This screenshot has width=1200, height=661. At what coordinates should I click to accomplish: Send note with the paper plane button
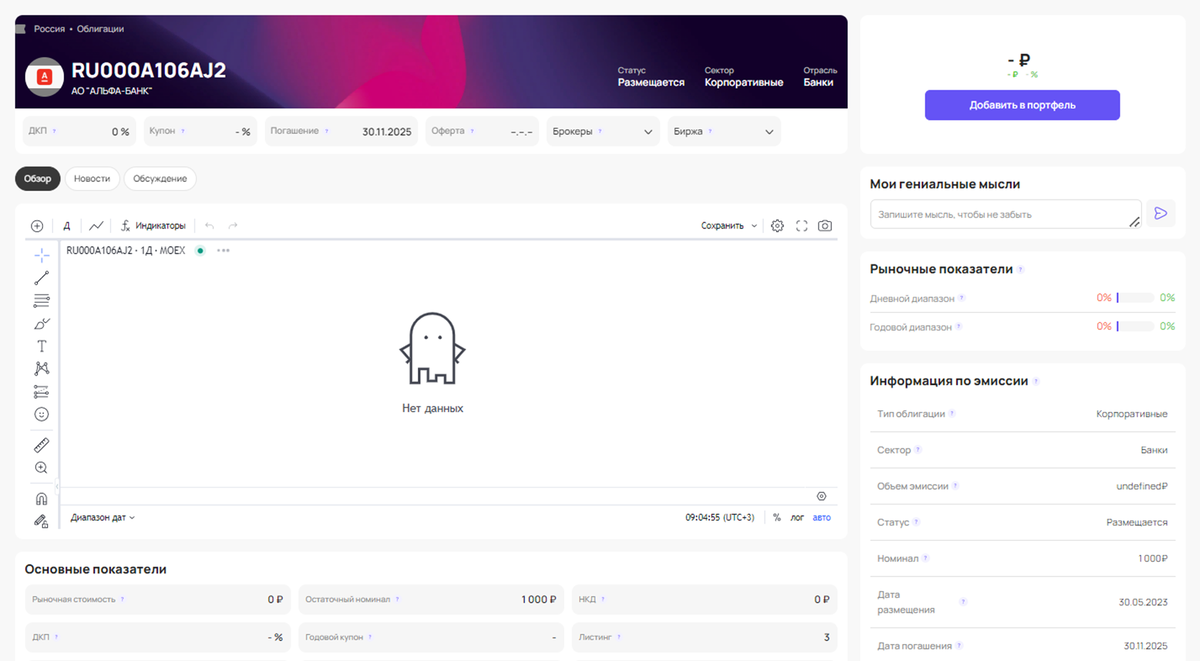coord(1160,214)
